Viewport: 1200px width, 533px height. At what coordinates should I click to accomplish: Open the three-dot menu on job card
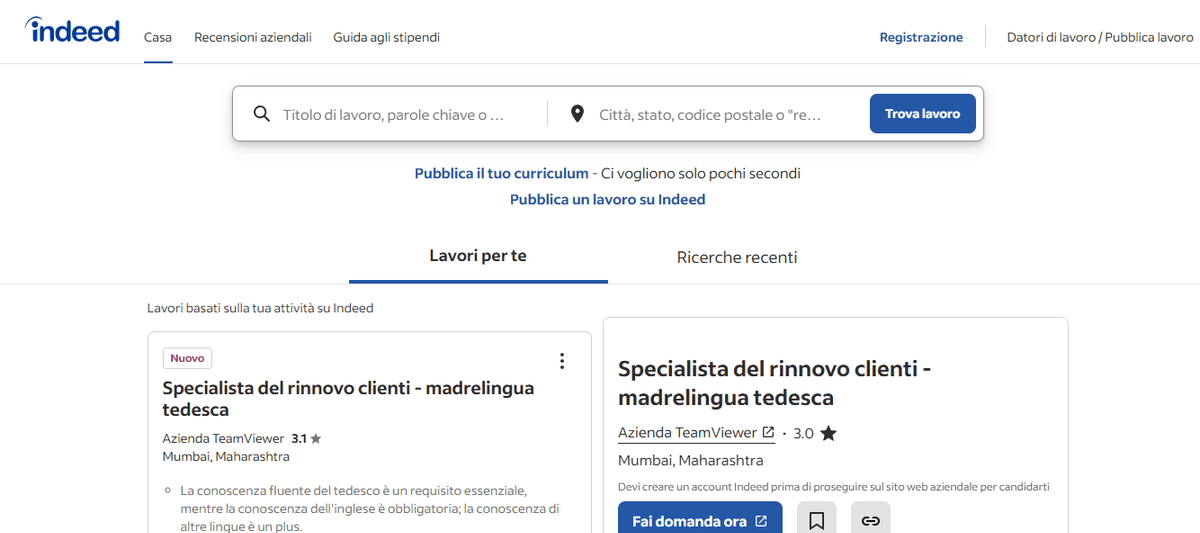[x=562, y=361]
